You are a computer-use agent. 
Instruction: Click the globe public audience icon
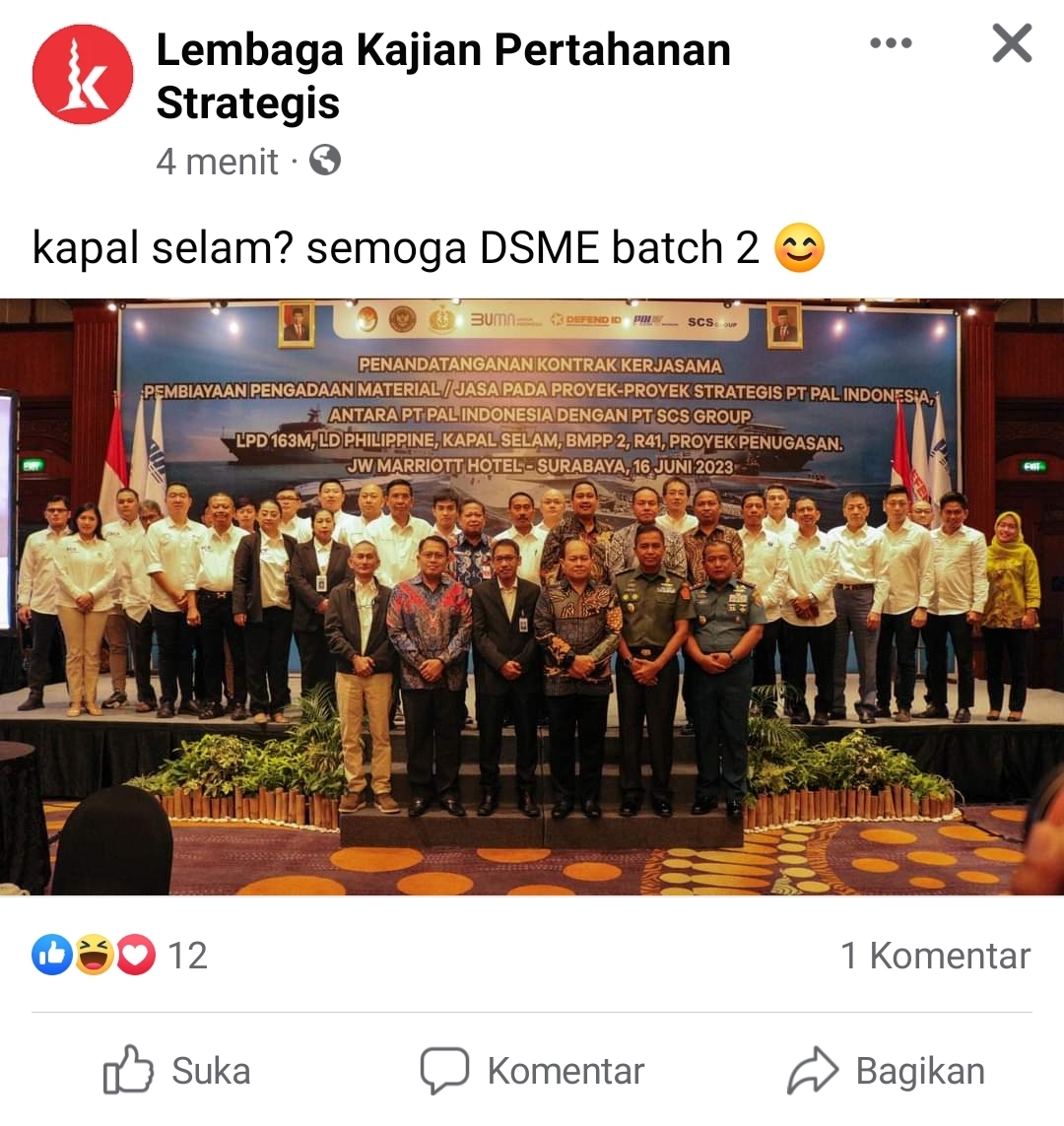coord(325,161)
